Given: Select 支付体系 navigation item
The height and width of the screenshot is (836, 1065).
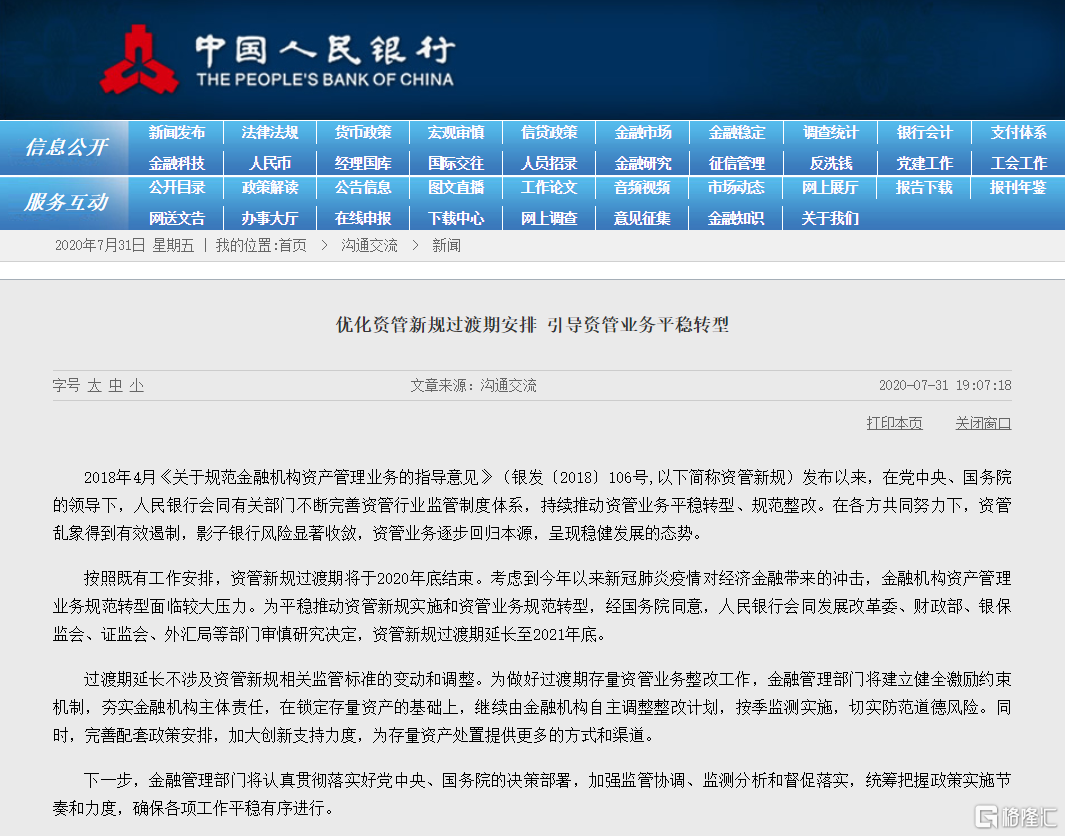Looking at the screenshot, I should pyautogui.click(x=1017, y=132).
